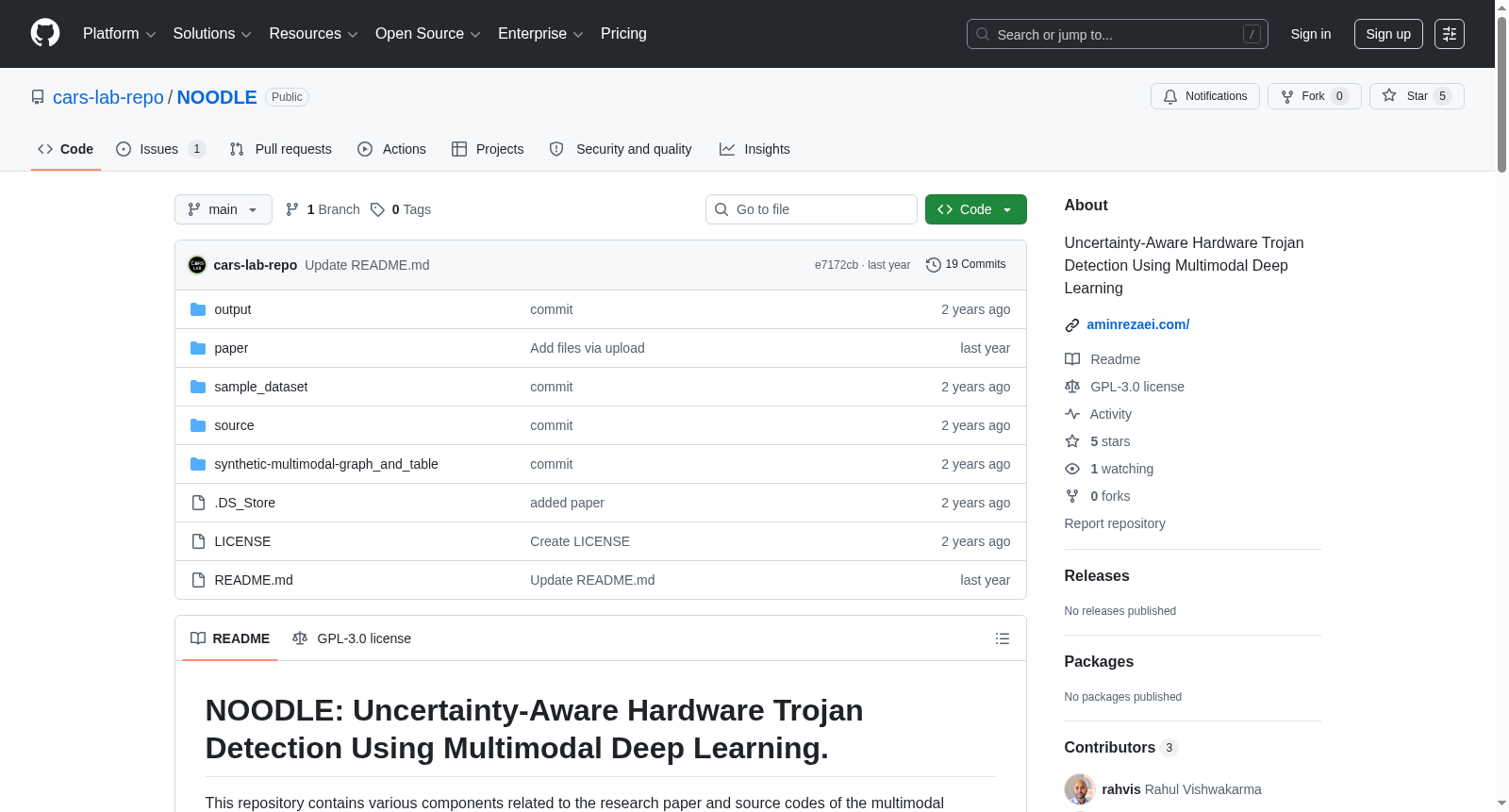Fork the NOODLE repository
Screen dimensions: 1509x812
click(x=1315, y=96)
